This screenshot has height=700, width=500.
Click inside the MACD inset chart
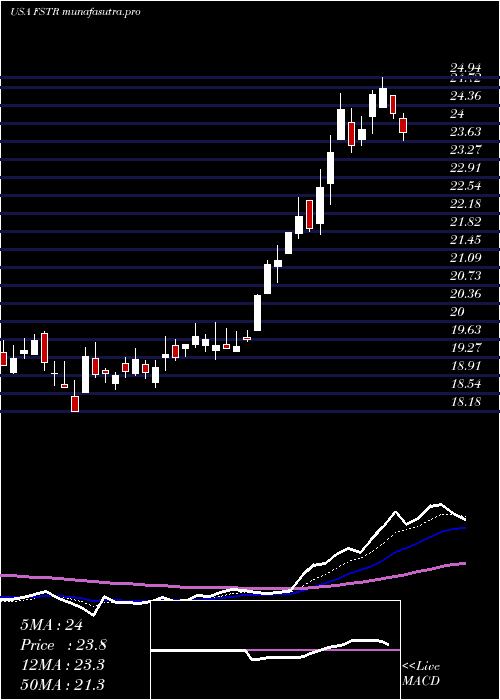(x=275, y=650)
